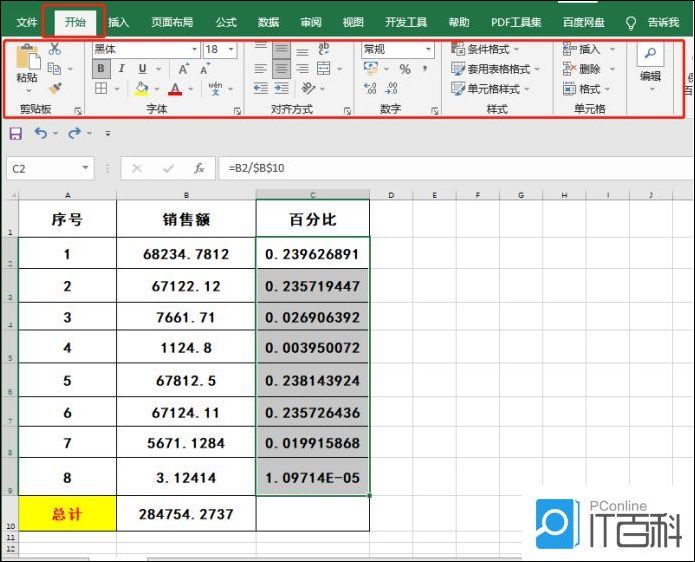Open the 公式 ribbon tab
695x562 pixels.
[x=226, y=22]
